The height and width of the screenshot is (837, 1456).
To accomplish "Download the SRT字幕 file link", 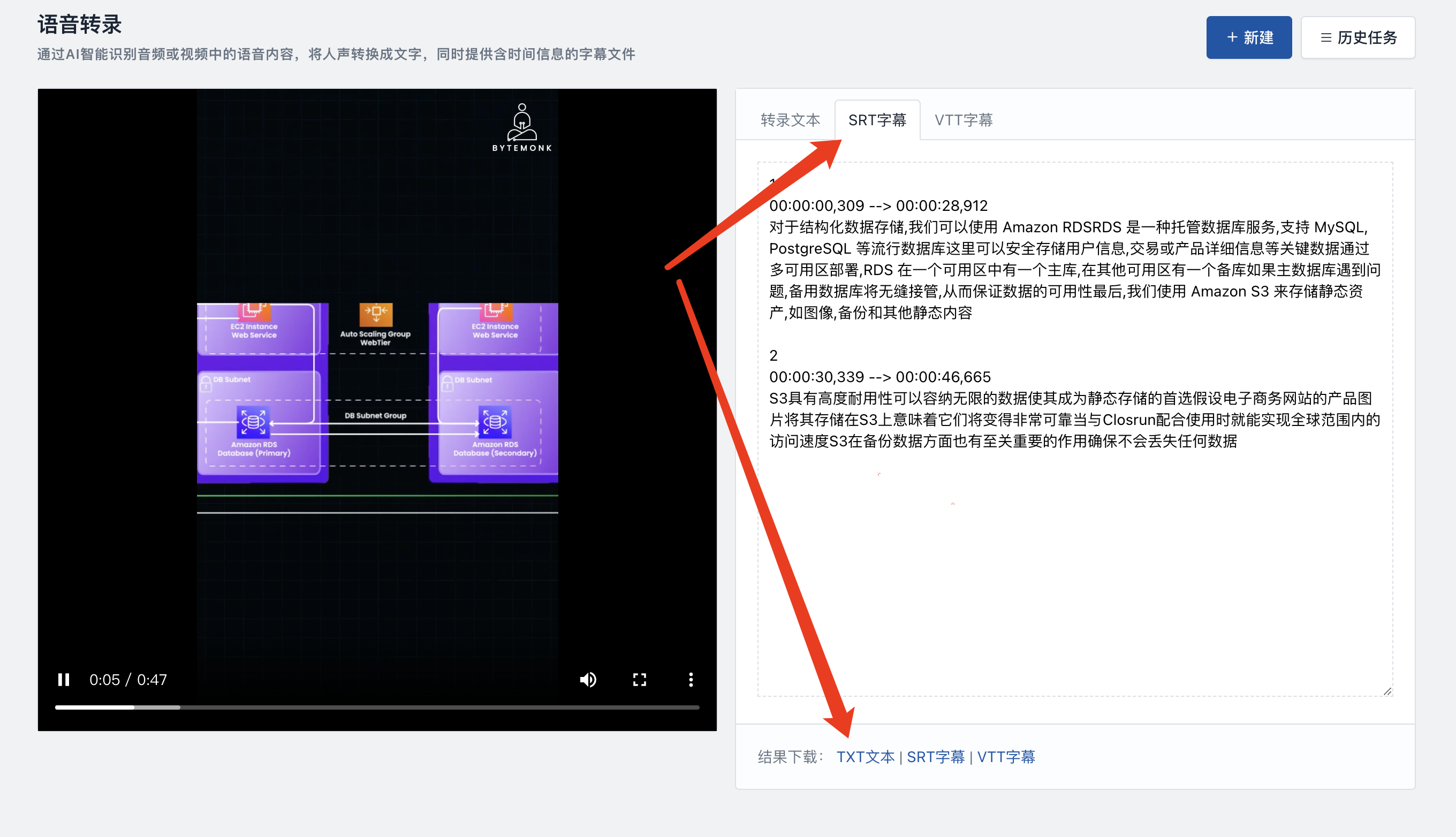I will point(936,757).
